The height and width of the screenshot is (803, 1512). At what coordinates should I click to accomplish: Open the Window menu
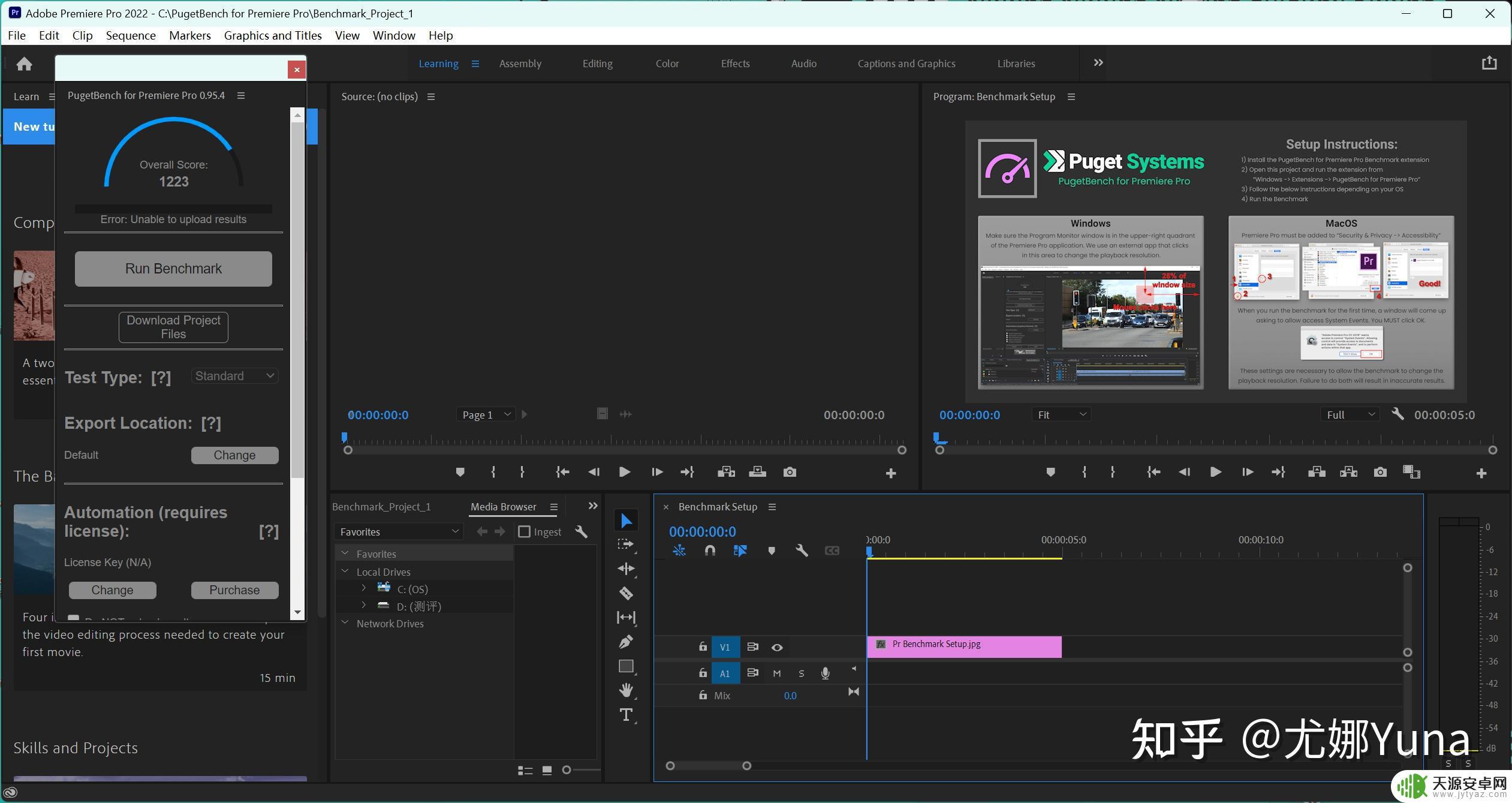[394, 35]
